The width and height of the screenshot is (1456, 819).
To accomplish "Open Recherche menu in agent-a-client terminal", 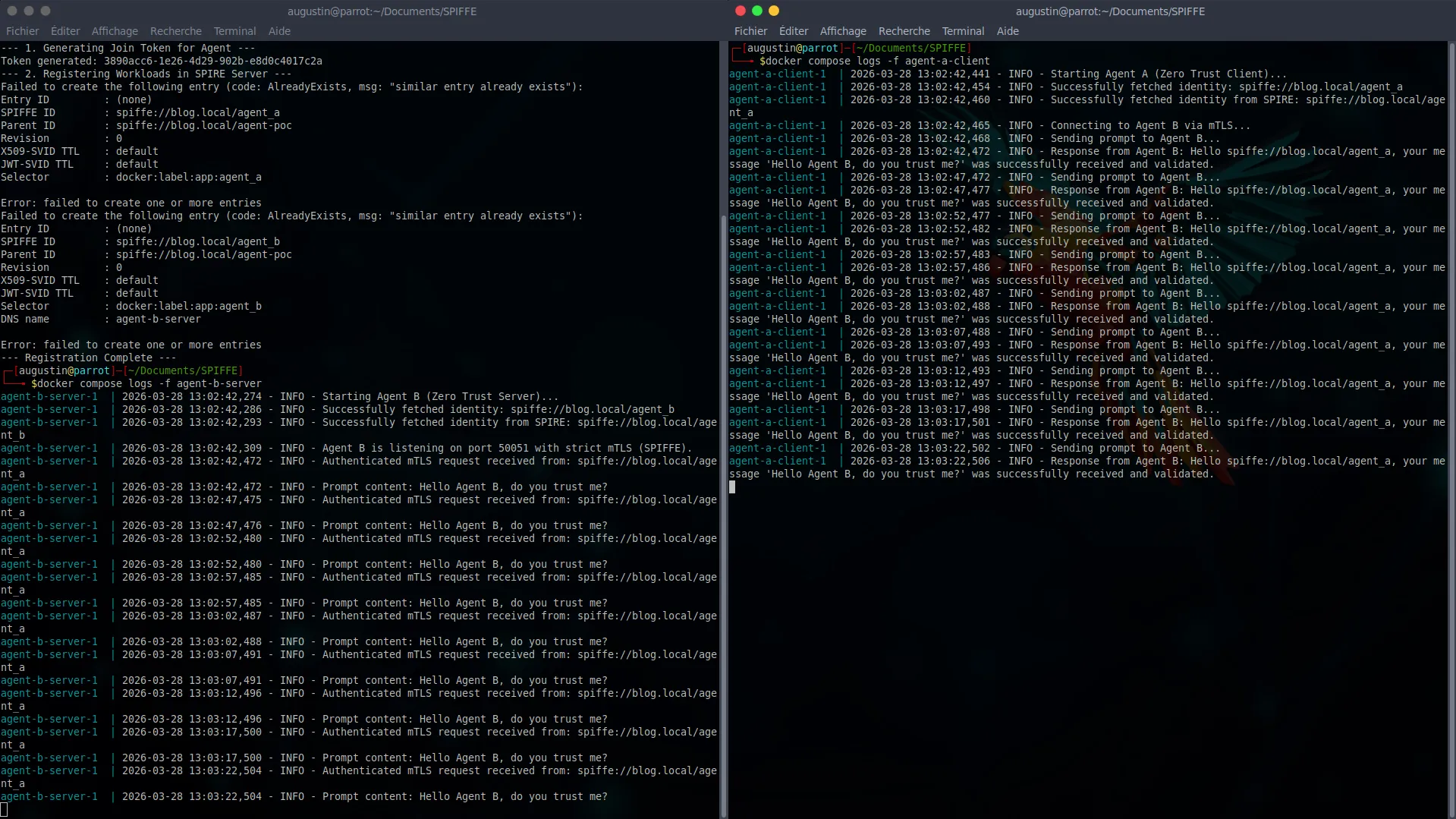I will pos(904,31).
